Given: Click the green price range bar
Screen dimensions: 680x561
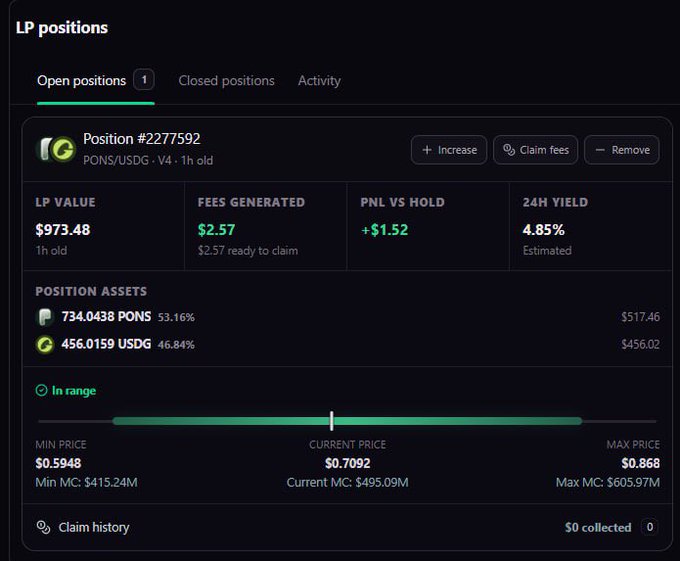Looking at the screenshot, I should click(x=347, y=421).
